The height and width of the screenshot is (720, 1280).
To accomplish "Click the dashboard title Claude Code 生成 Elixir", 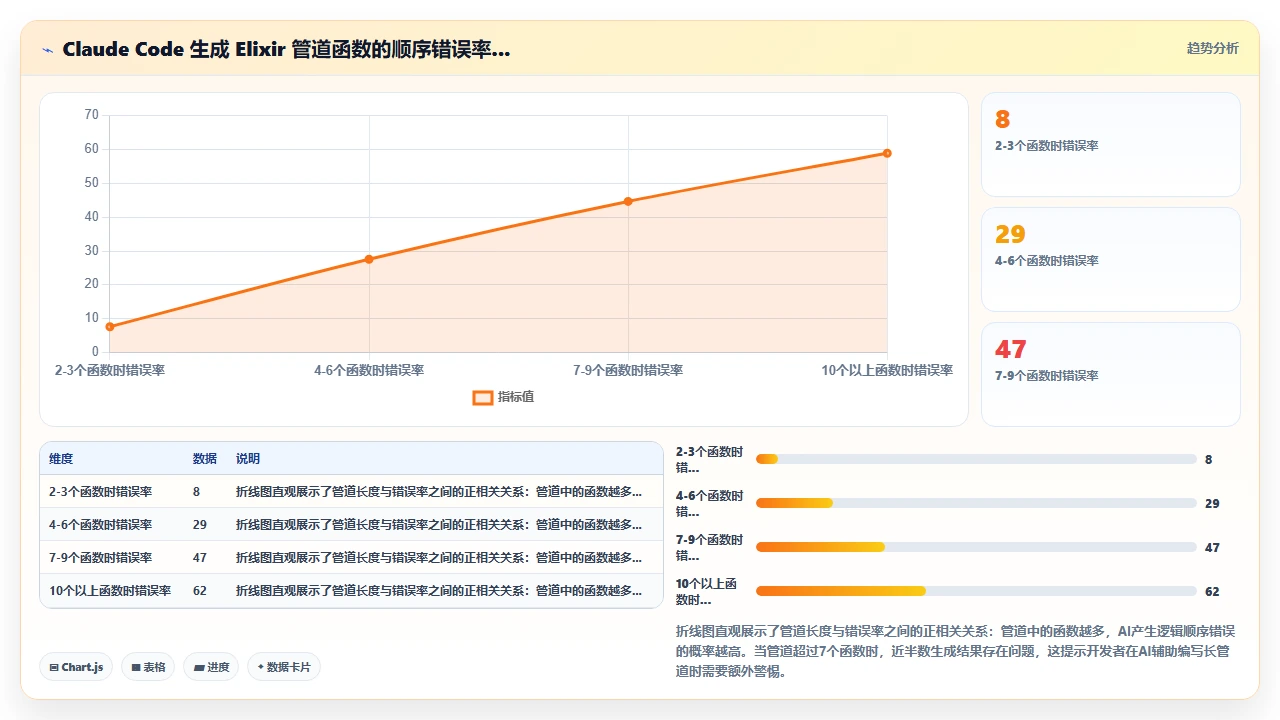I will [286, 49].
